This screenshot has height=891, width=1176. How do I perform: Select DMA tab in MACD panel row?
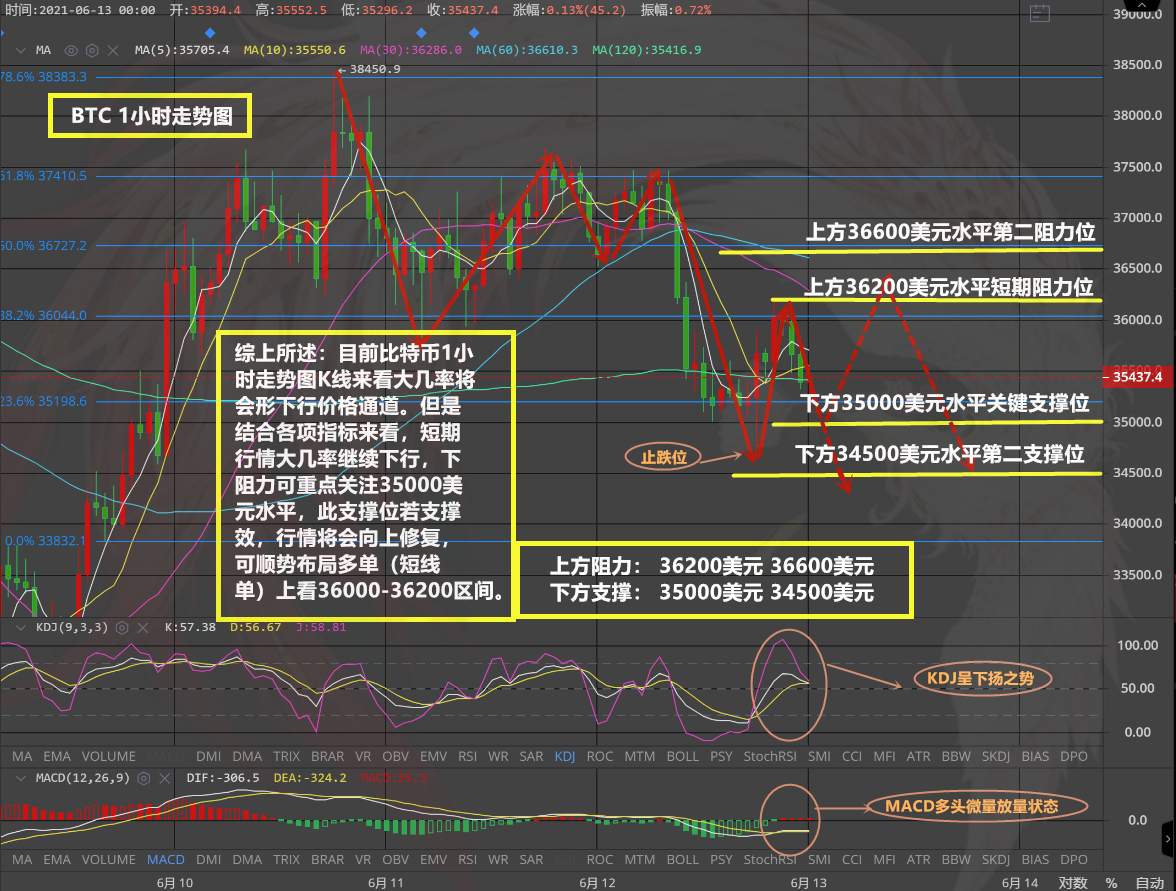coord(247,860)
